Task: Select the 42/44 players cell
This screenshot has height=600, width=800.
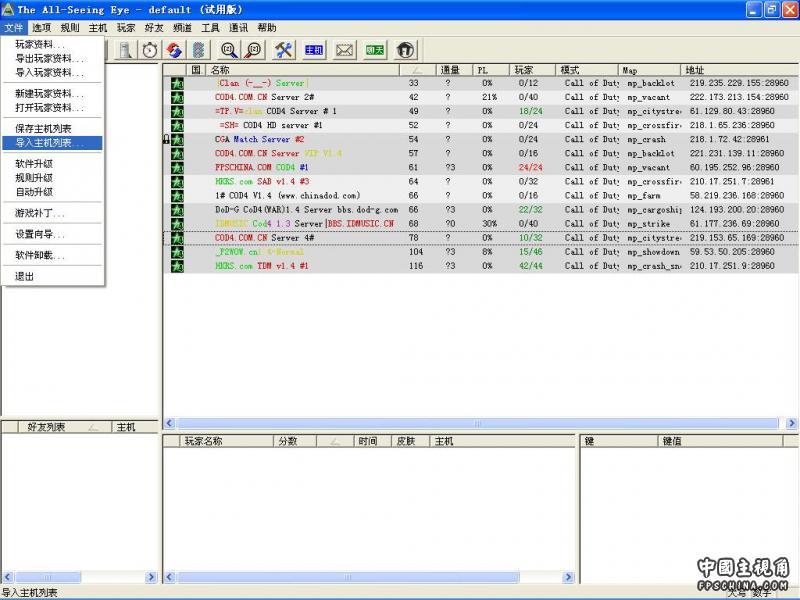Action: pos(531,266)
